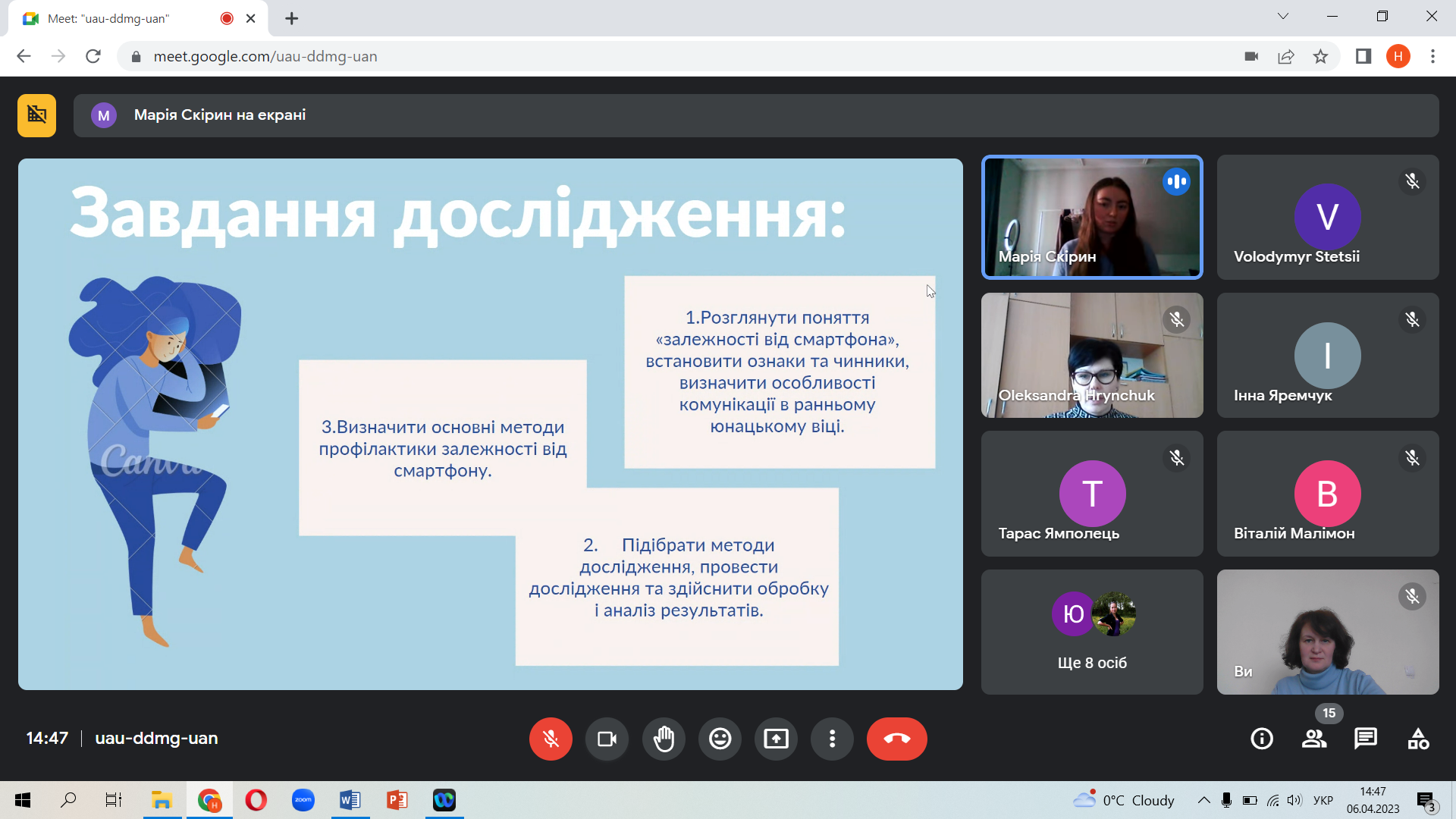
Task: Open the emoji reactions button
Action: 720,739
